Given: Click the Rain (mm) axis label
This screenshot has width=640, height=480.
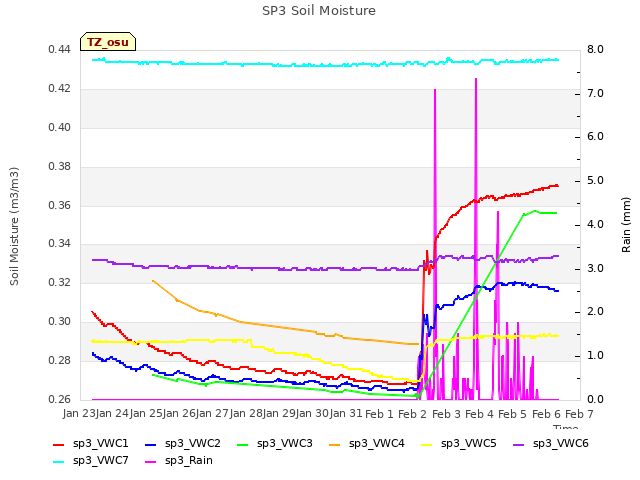Looking at the screenshot, I should pyautogui.click(x=626, y=225).
